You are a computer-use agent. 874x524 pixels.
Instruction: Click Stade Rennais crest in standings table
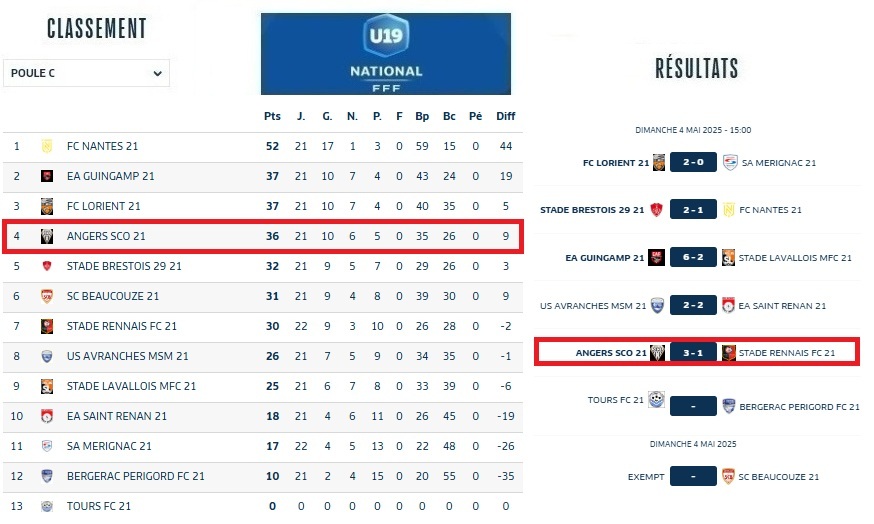tap(46, 326)
